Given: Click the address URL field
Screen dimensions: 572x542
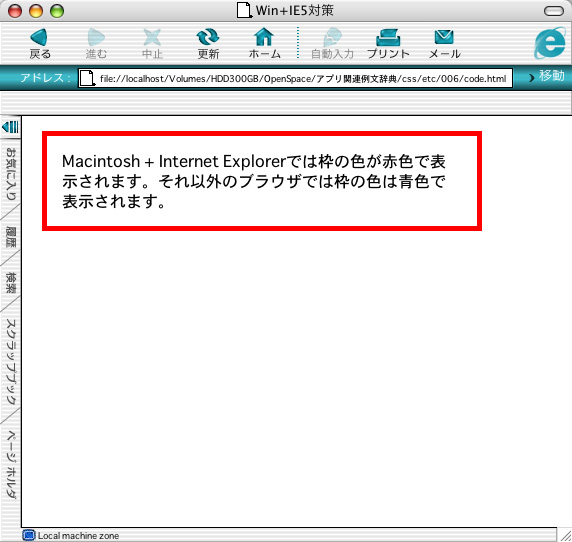Looking at the screenshot, I should point(295,78).
